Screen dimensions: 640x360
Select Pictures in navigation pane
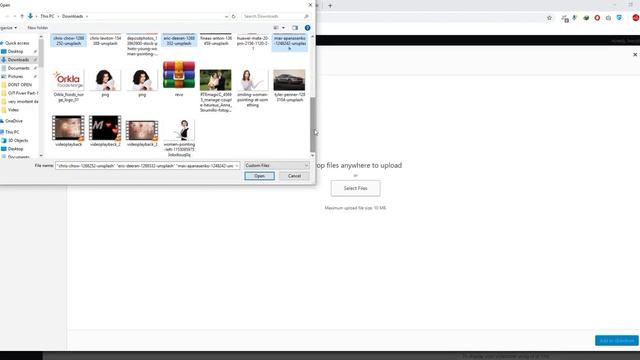[16, 76]
